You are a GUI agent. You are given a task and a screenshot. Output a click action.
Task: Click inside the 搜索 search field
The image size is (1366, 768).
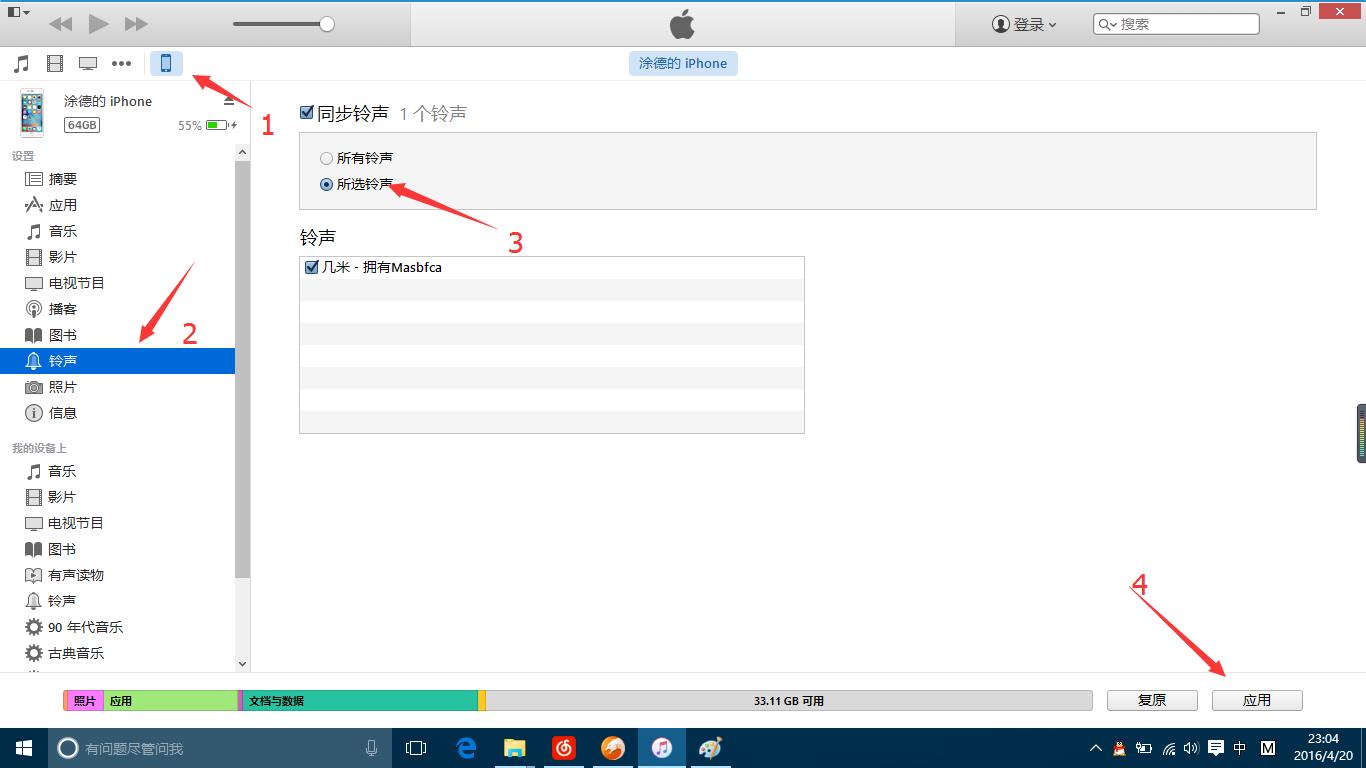[x=1180, y=23]
